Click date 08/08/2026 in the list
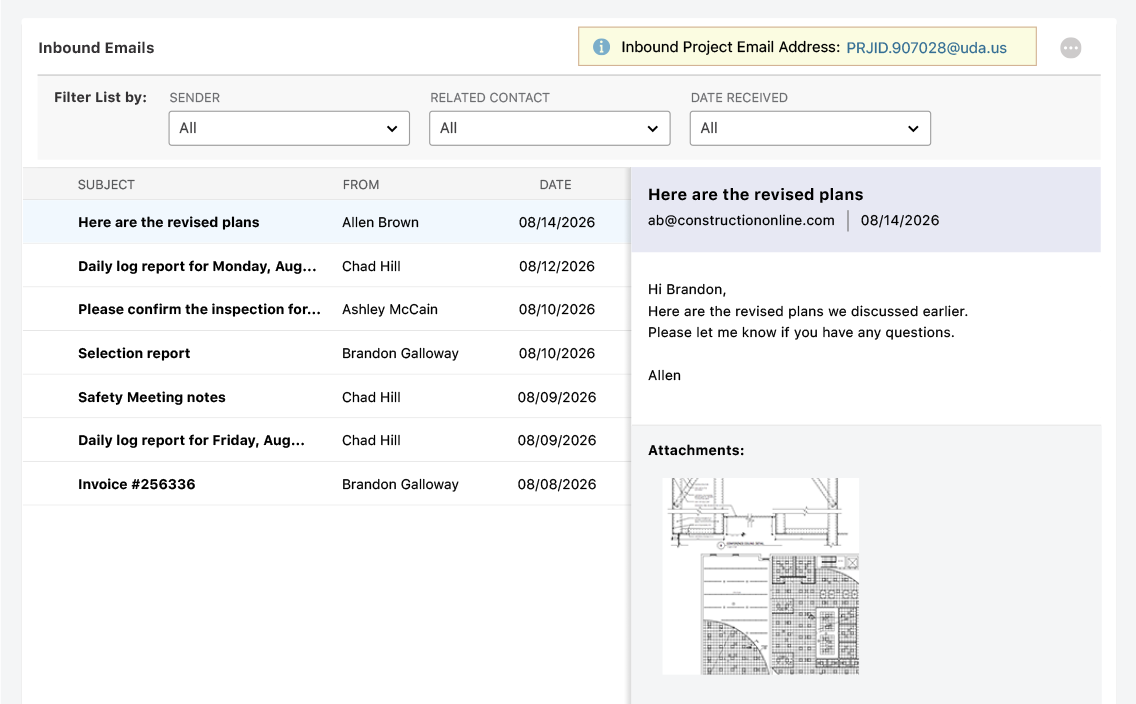Image resolution: width=1136 pixels, height=704 pixels. click(556, 485)
